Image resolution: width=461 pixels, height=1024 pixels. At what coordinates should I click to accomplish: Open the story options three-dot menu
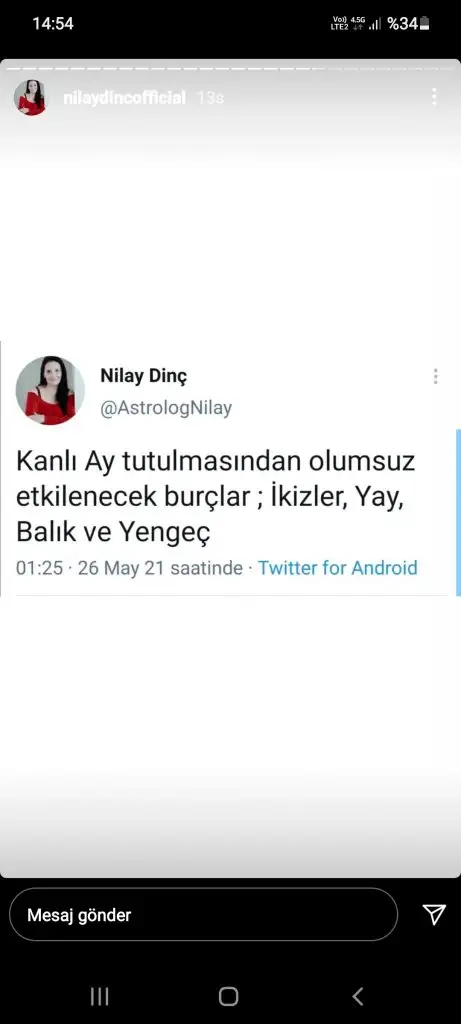coord(434,97)
